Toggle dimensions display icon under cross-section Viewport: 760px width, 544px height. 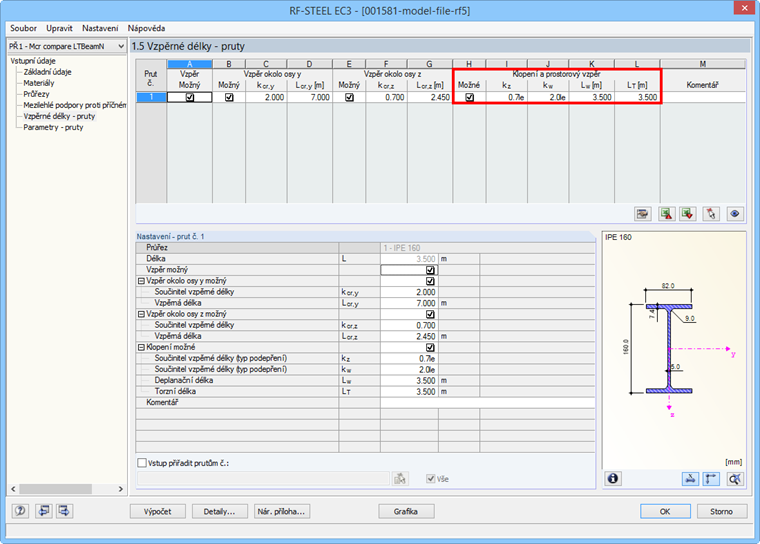tap(711, 479)
